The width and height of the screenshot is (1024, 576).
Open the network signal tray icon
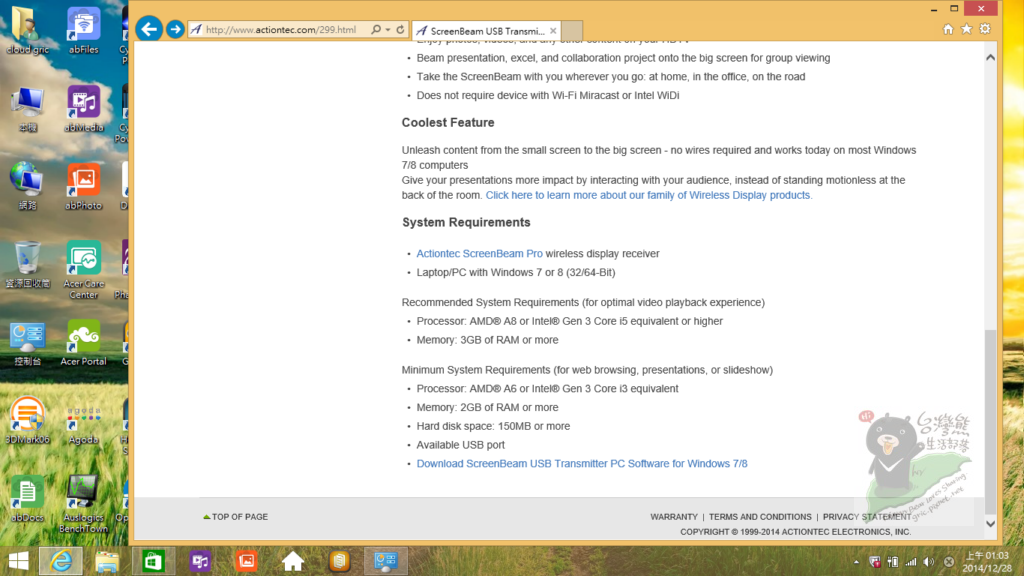910,562
